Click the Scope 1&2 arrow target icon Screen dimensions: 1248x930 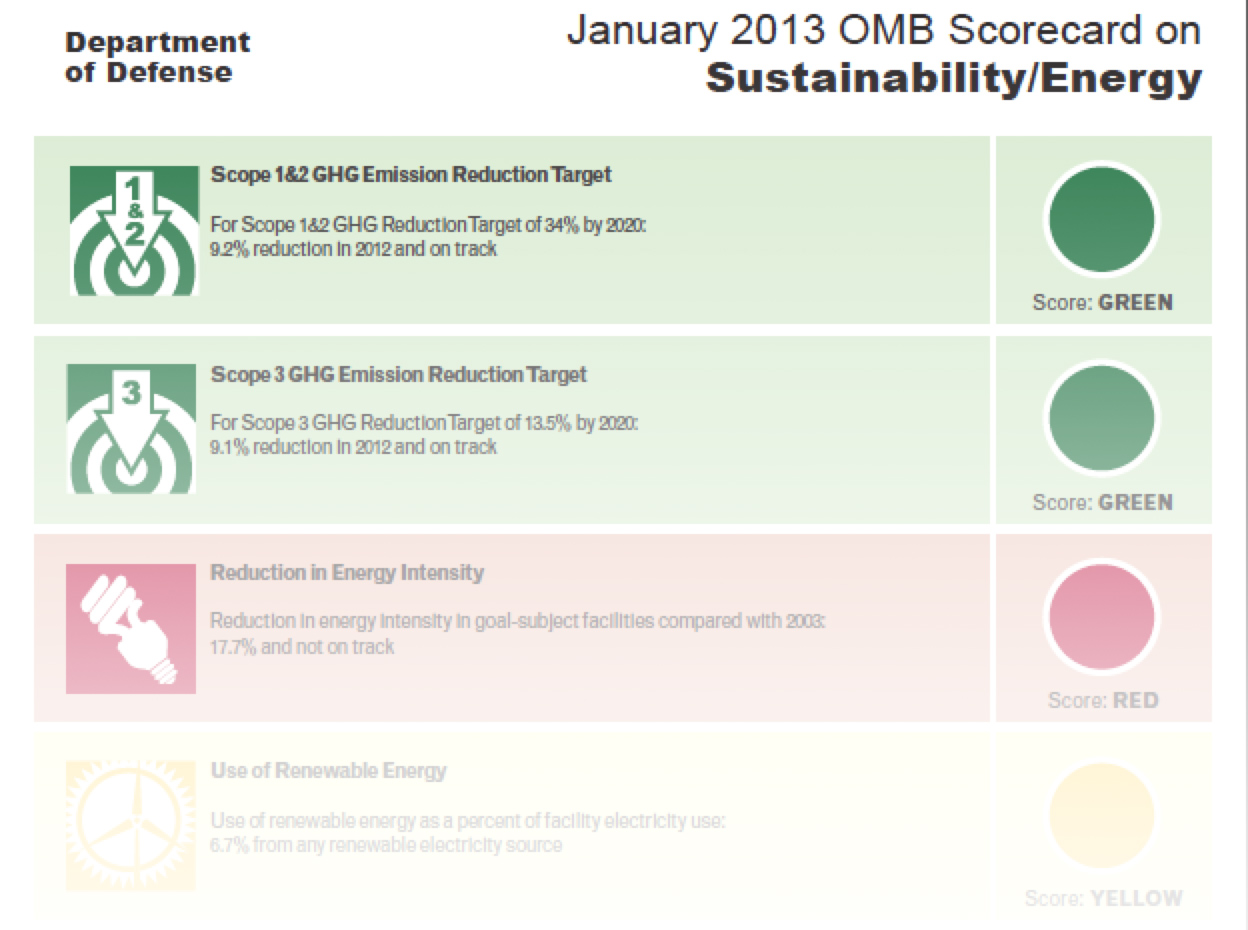coord(134,231)
